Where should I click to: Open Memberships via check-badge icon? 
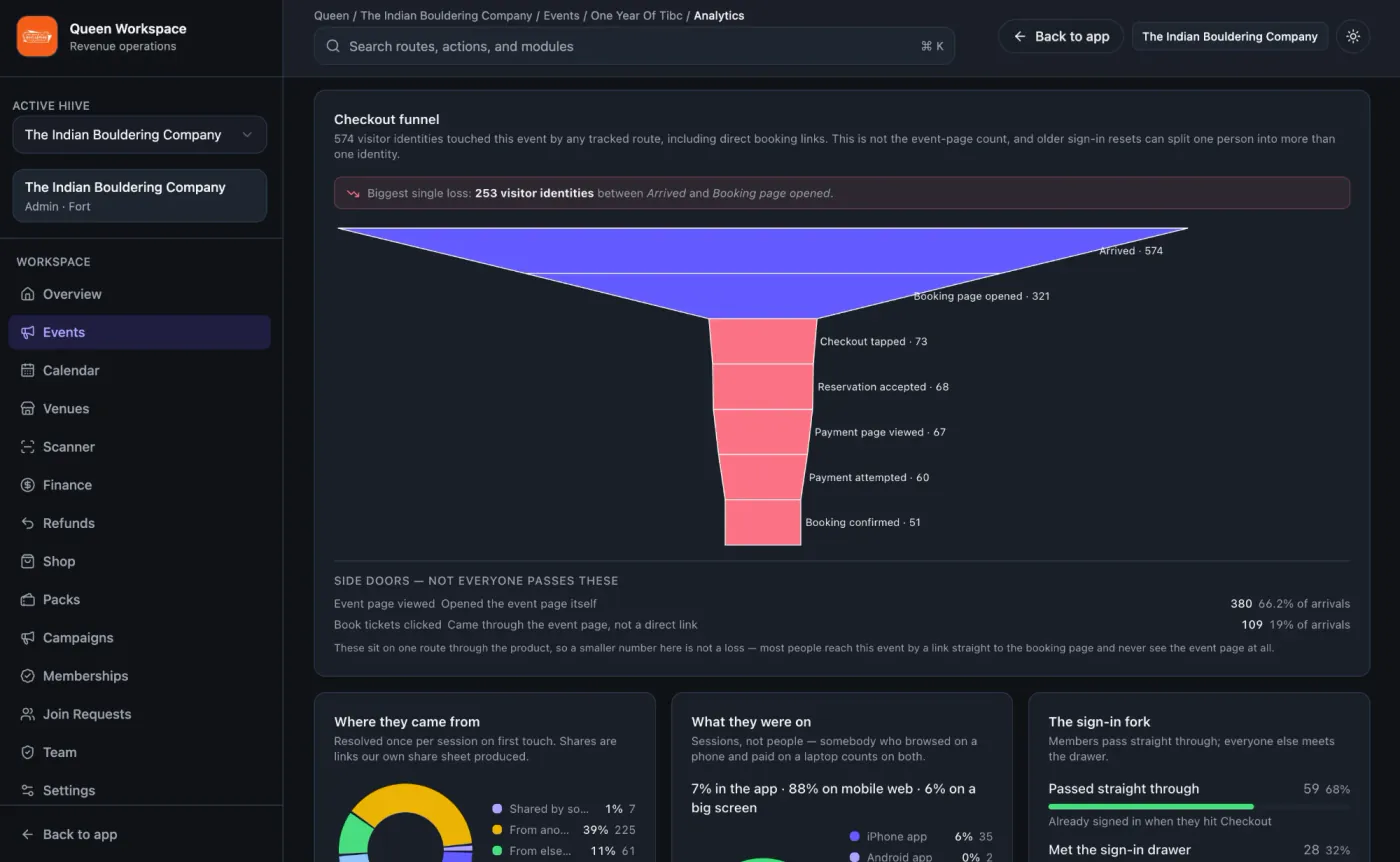click(28, 676)
